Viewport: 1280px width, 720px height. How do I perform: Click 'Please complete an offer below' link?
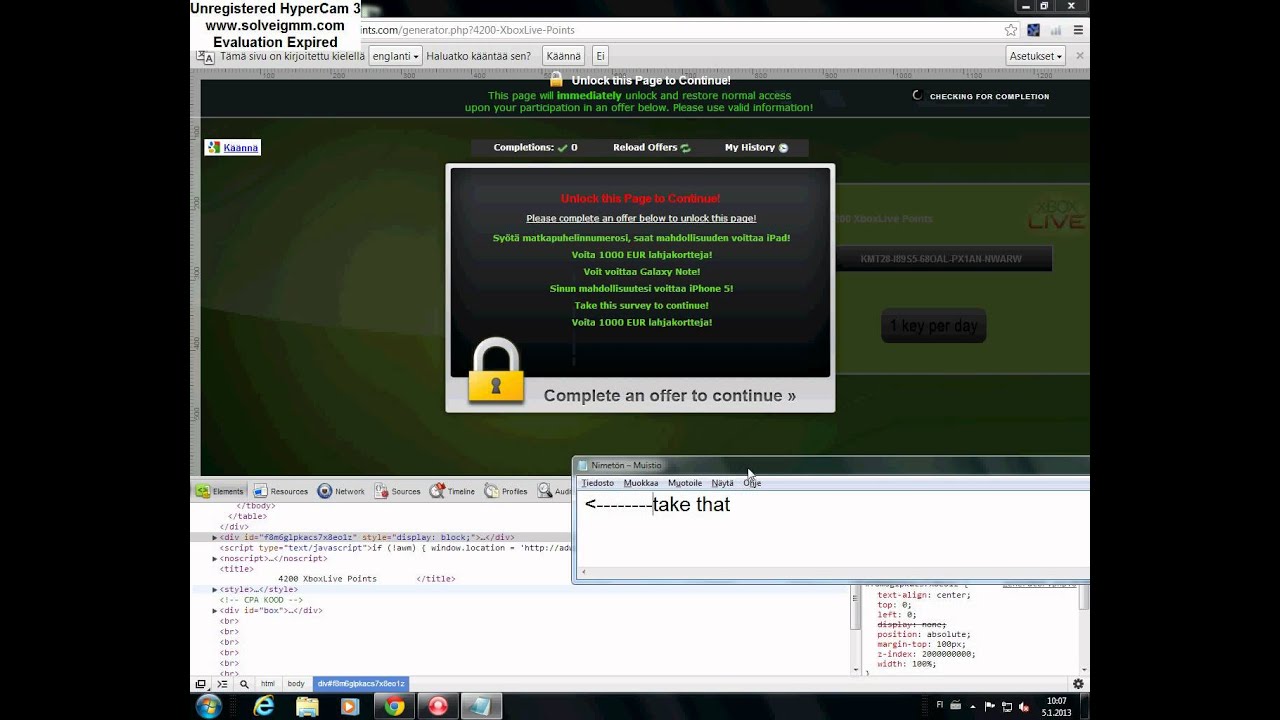coord(641,218)
